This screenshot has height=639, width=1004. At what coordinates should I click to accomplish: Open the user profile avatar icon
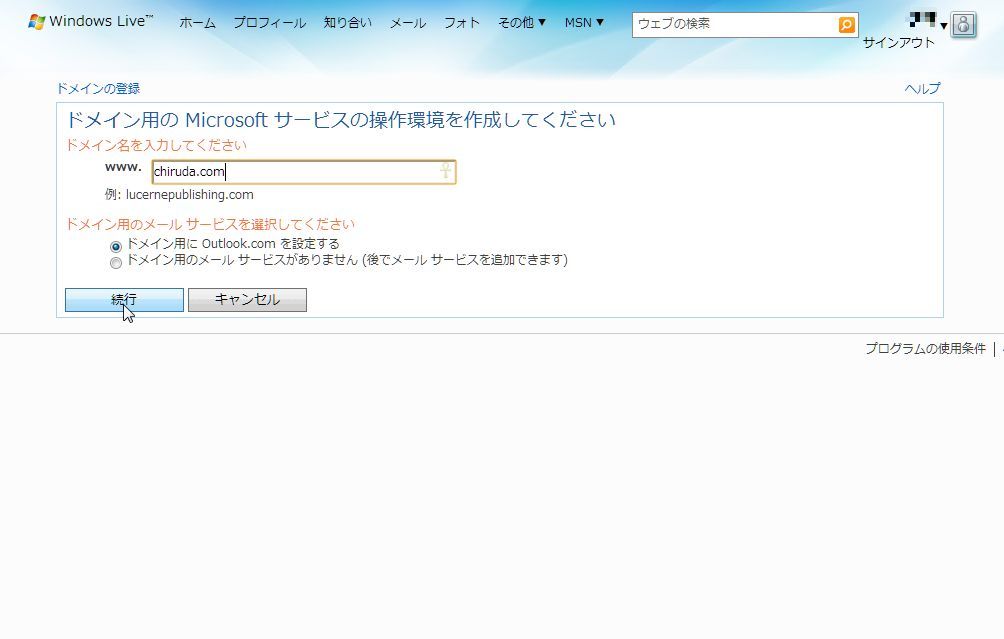(x=963, y=25)
